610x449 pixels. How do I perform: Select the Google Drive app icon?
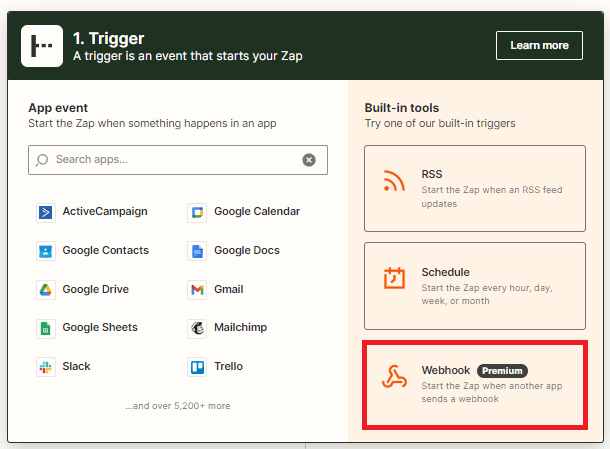coord(46,290)
